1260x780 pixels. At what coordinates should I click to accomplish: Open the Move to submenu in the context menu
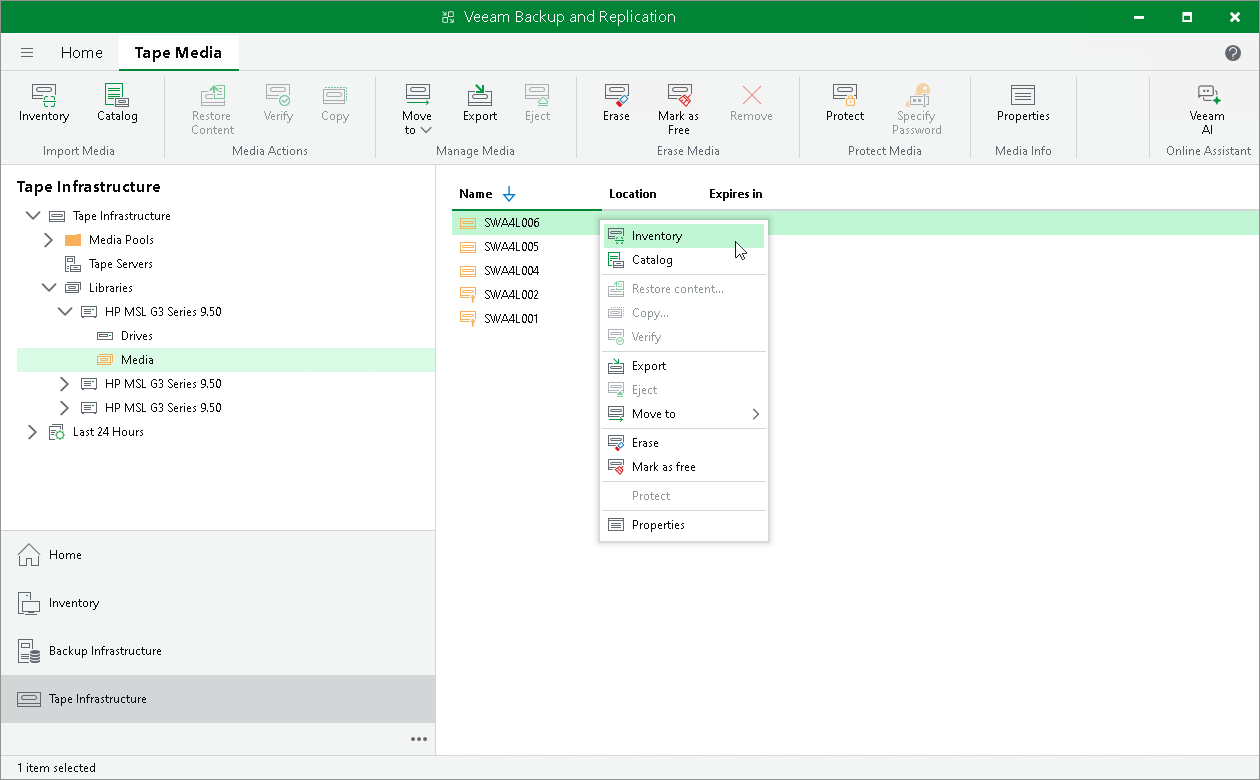[x=683, y=414]
